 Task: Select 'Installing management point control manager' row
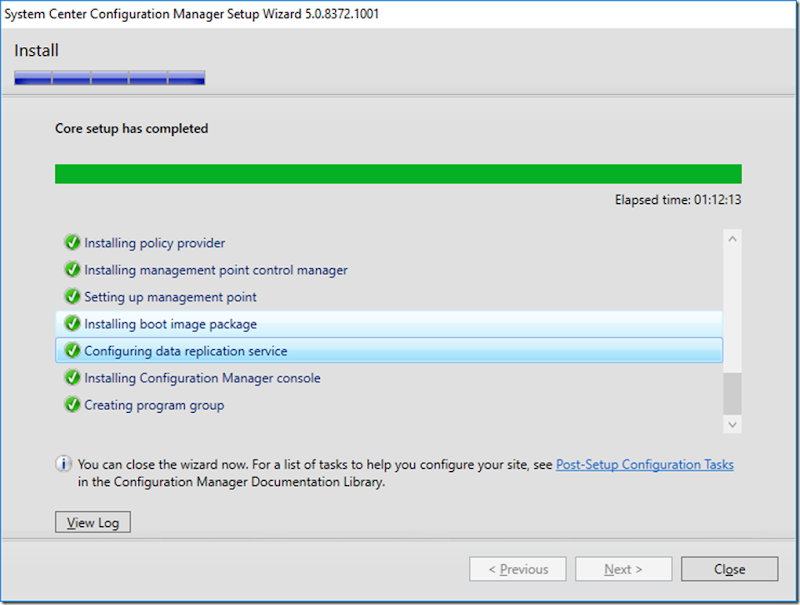[x=389, y=270]
